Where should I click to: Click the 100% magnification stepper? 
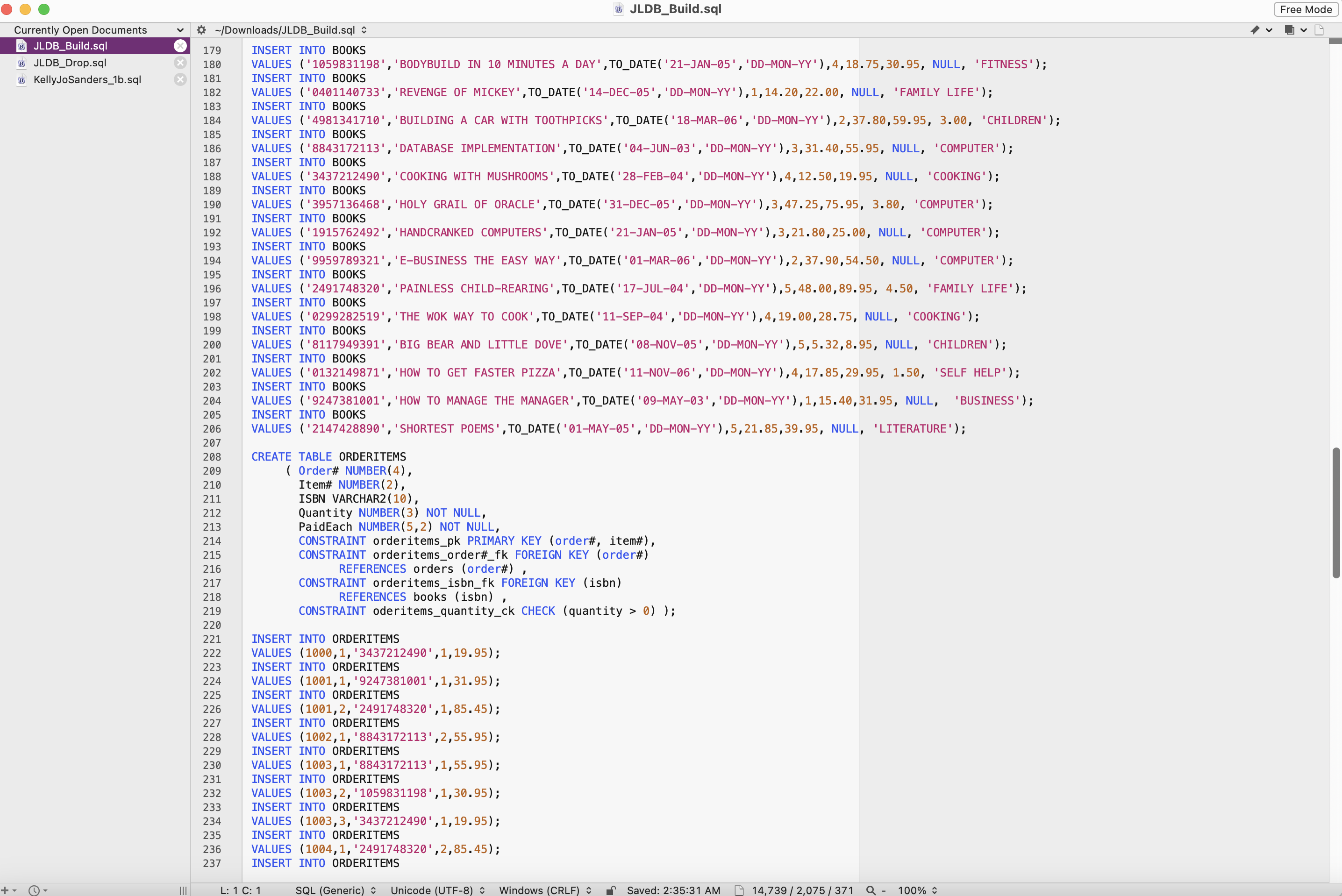[x=916, y=890]
